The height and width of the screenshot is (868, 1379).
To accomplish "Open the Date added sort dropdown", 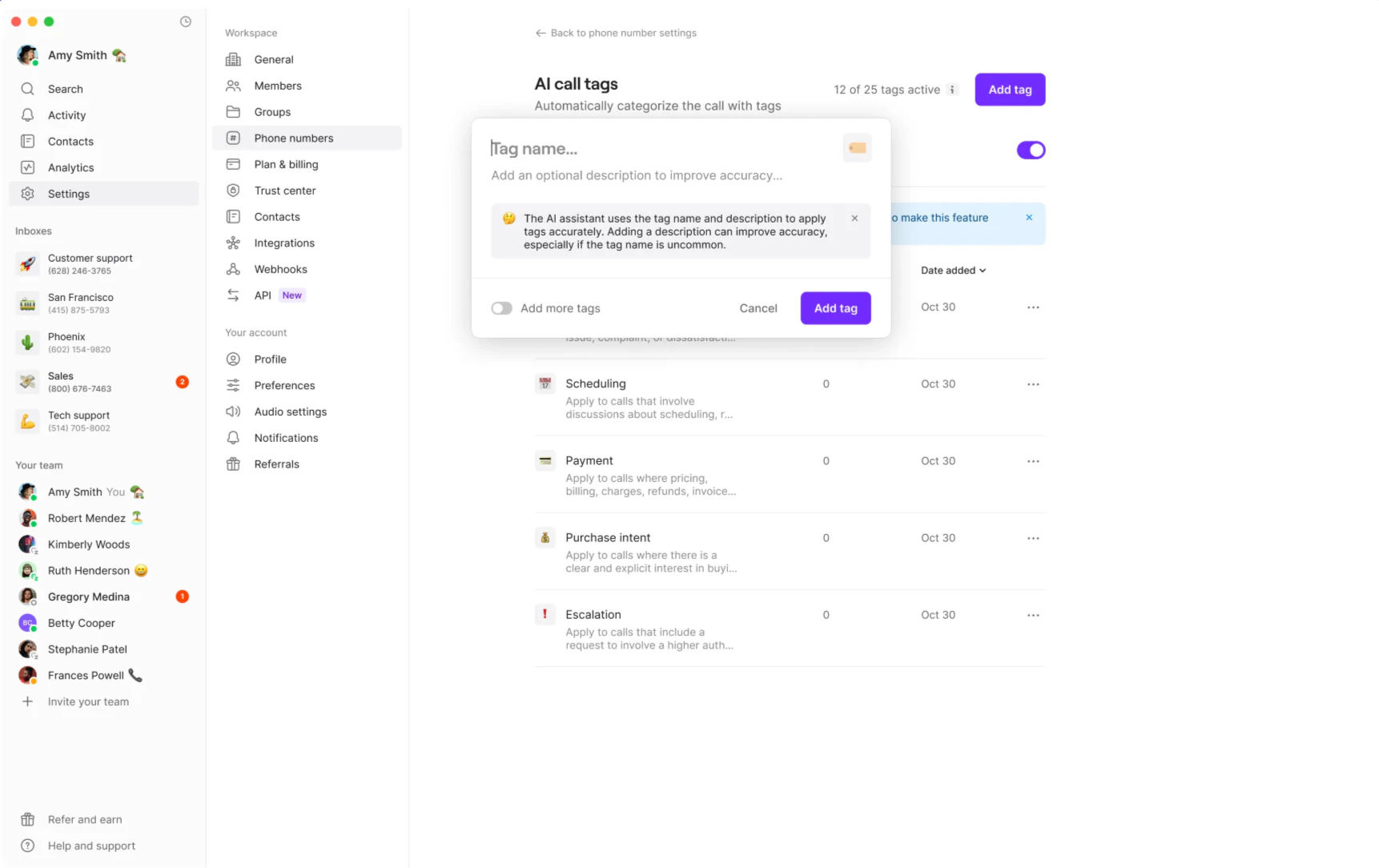I will (x=953, y=270).
